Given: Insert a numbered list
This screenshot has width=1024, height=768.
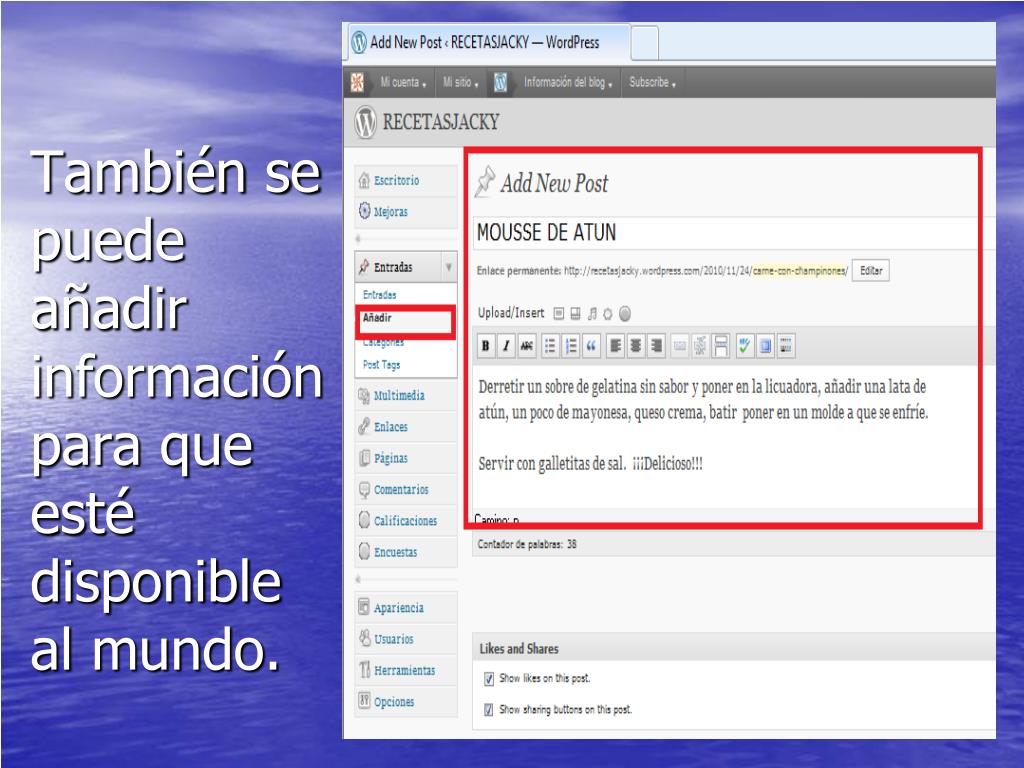Looking at the screenshot, I should tap(571, 346).
